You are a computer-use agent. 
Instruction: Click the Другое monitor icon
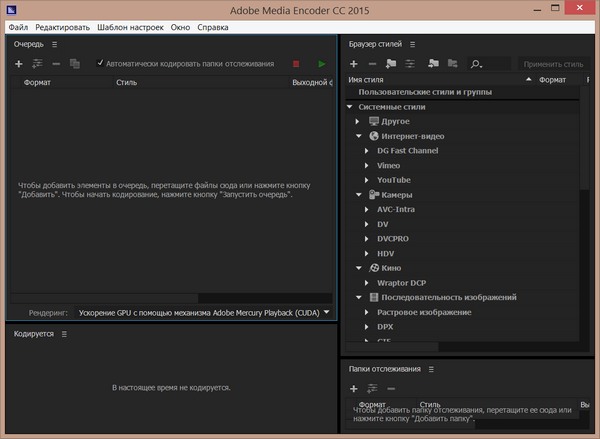pos(374,121)
